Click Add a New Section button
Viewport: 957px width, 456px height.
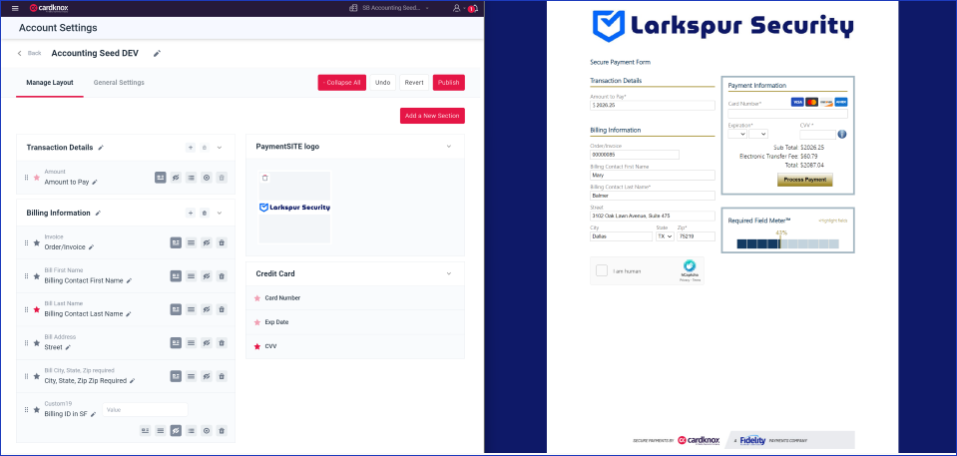pos(432,116)
